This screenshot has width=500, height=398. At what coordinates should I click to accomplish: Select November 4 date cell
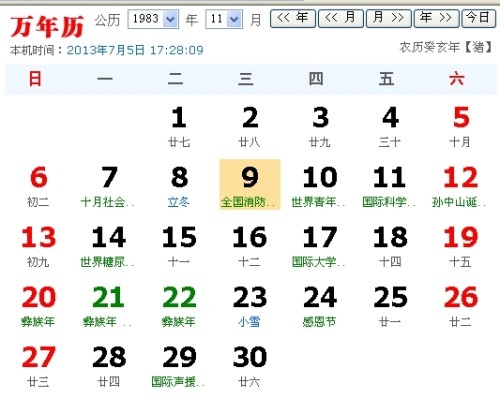(x=390, y=126)
